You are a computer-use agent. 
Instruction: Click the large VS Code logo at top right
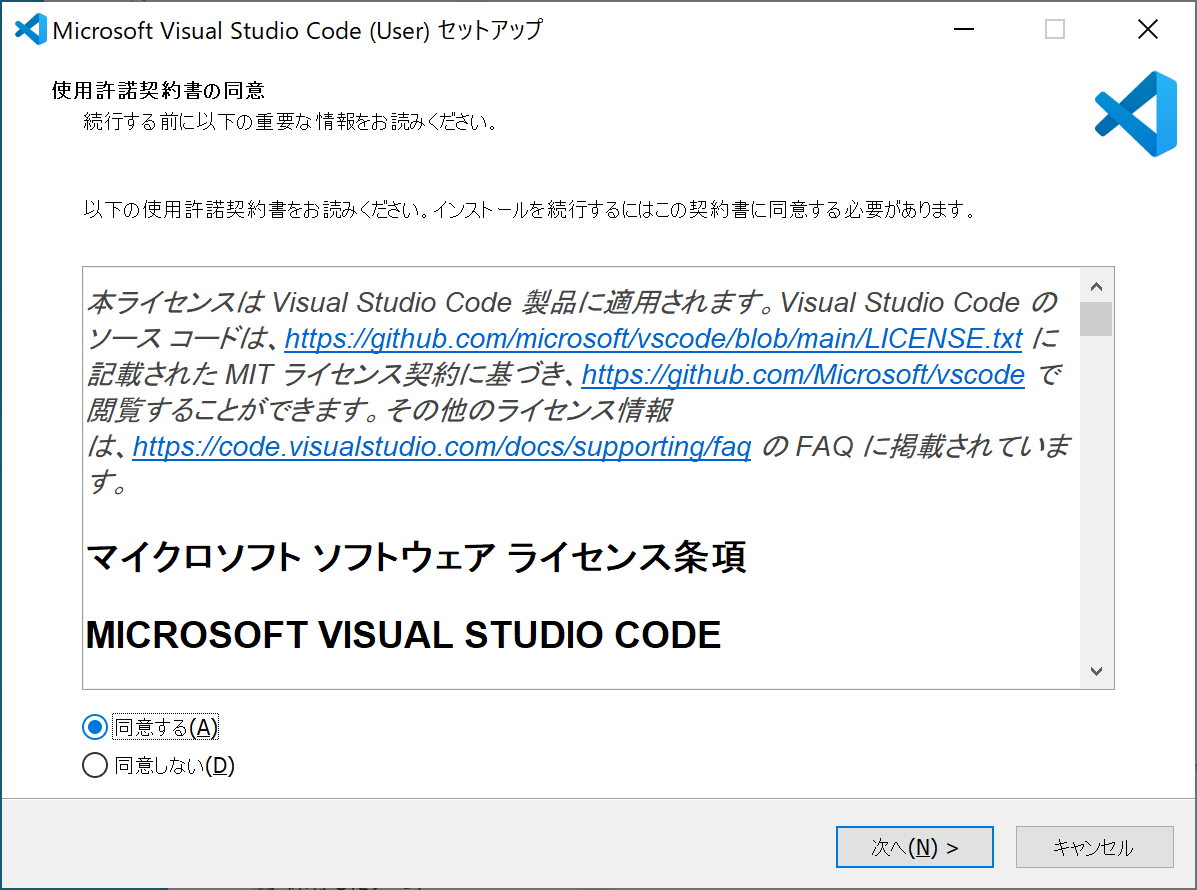[x=1136, y=114]
